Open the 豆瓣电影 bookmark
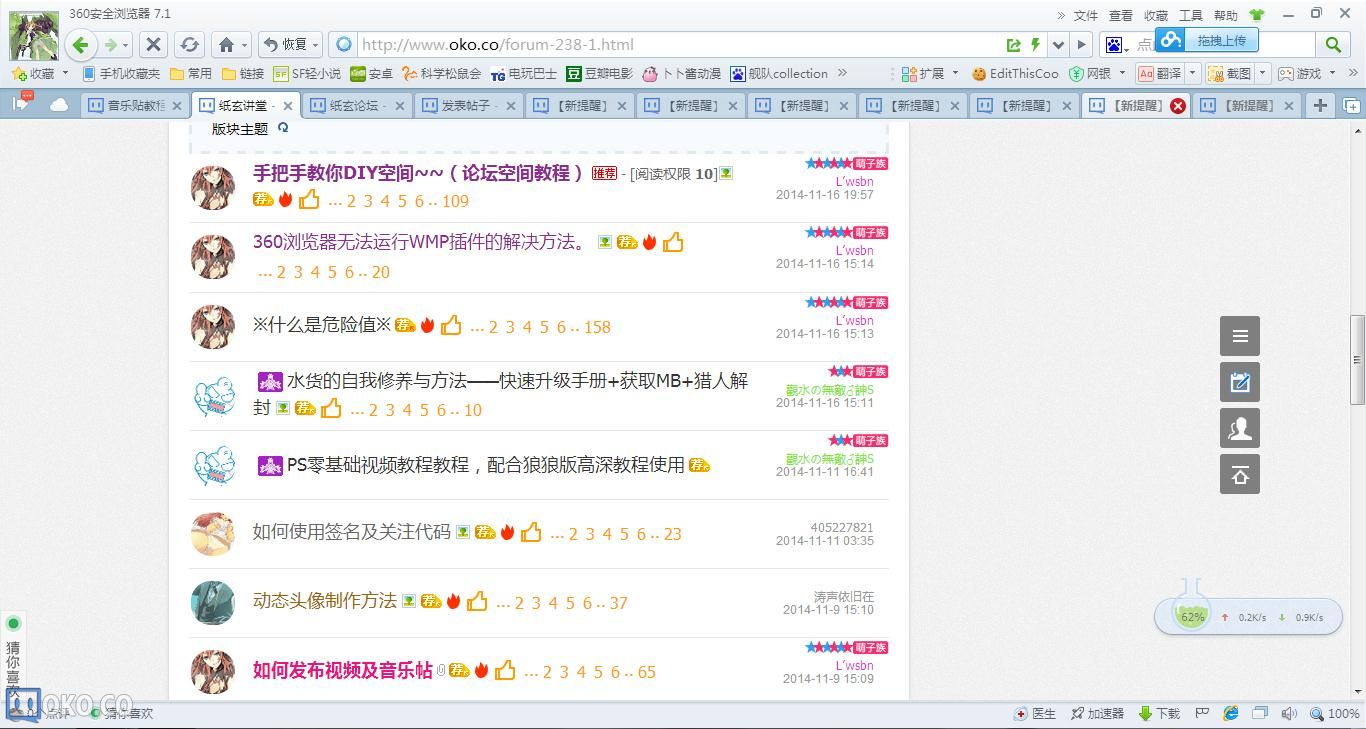Image resolution: width=1366 pixels, height=729 pixels. pyautogui.click(x=600, y=73)
